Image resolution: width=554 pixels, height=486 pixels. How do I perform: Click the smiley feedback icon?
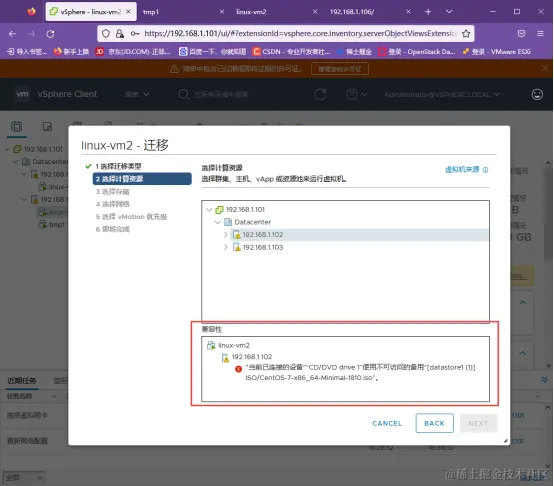coord(537,94)
